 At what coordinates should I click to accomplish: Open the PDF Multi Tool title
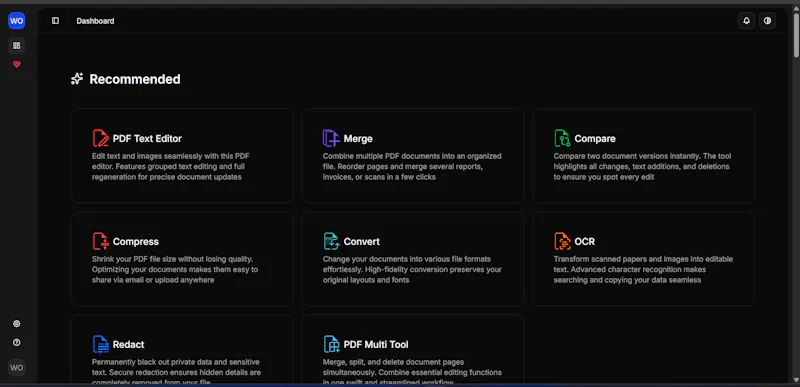376,345
